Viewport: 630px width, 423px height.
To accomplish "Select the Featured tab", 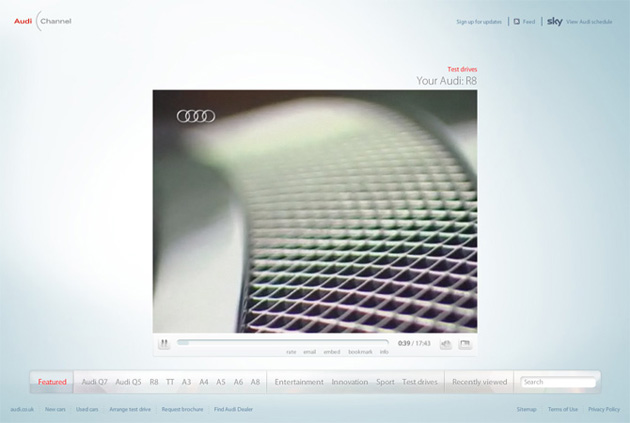I will pyautogui.click(x=52, y=382).
